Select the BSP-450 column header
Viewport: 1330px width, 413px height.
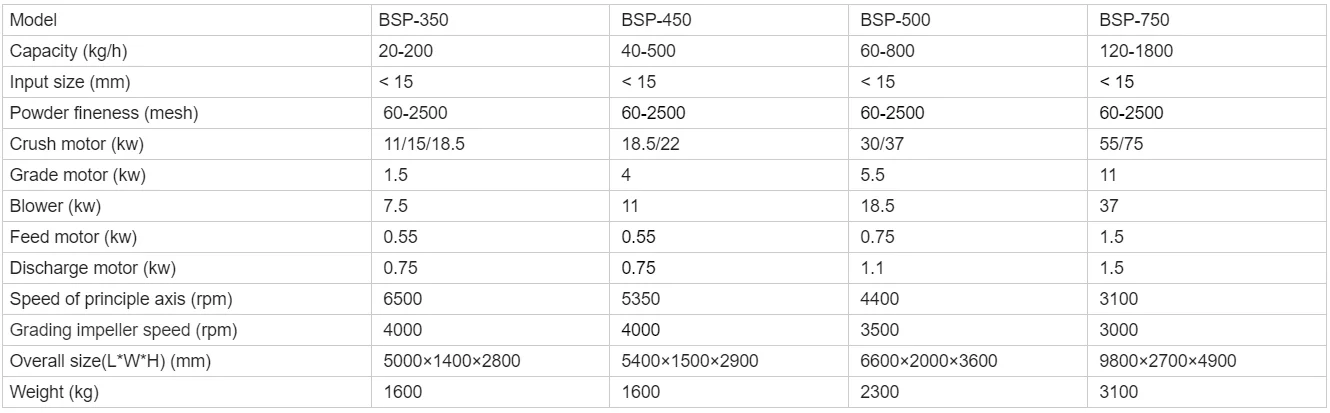click(648, 19)
